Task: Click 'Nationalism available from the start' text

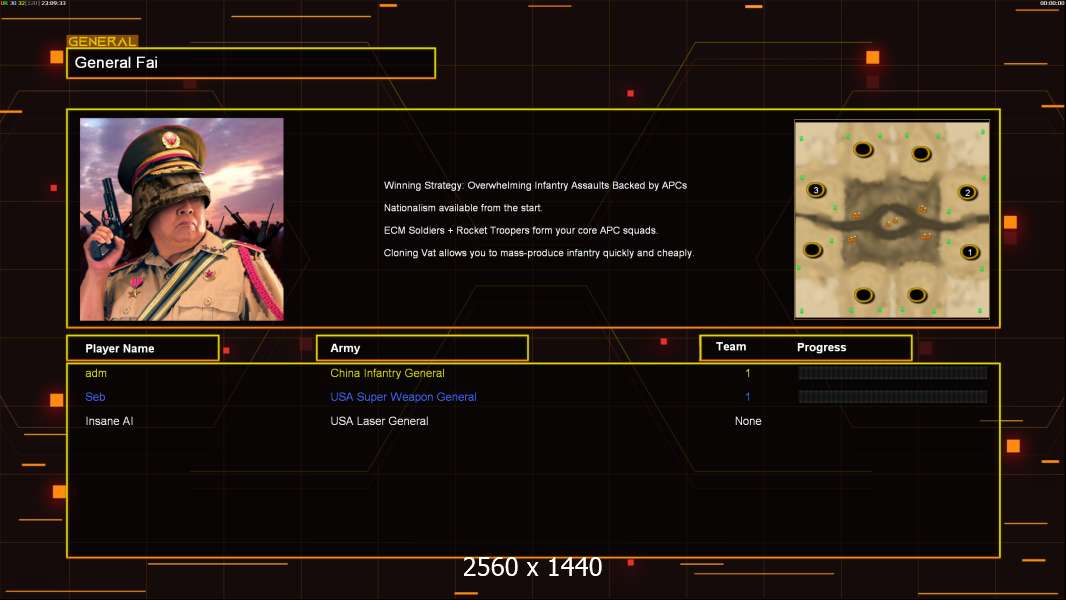Action: pos(462,207)
